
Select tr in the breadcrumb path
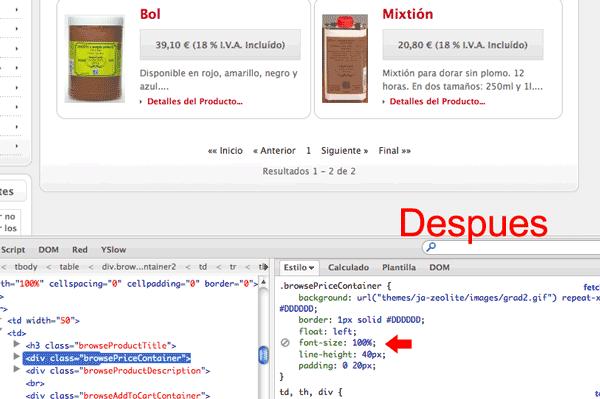pyautogui.click(x=233, y=267)
